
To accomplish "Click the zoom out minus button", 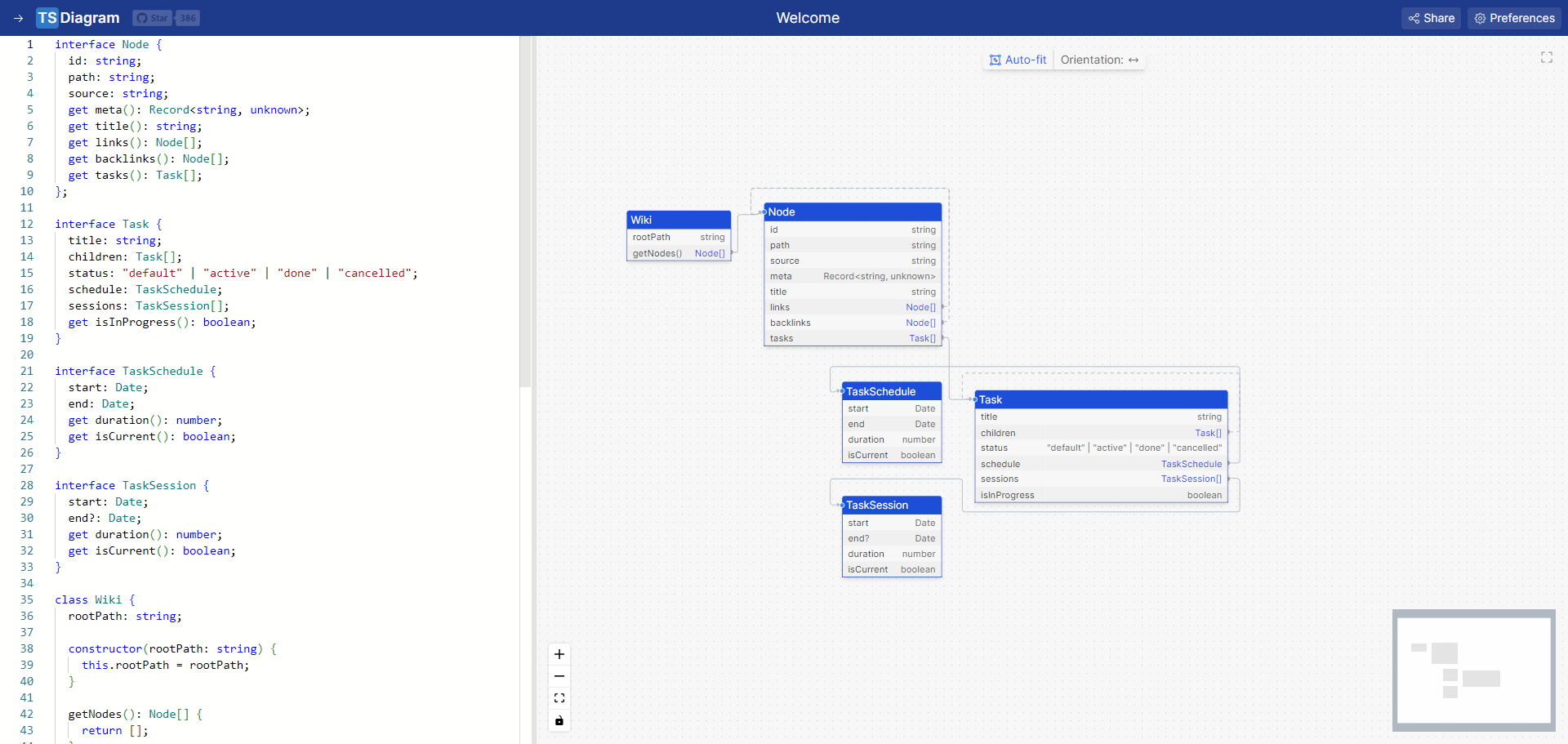I will [559, 676].
